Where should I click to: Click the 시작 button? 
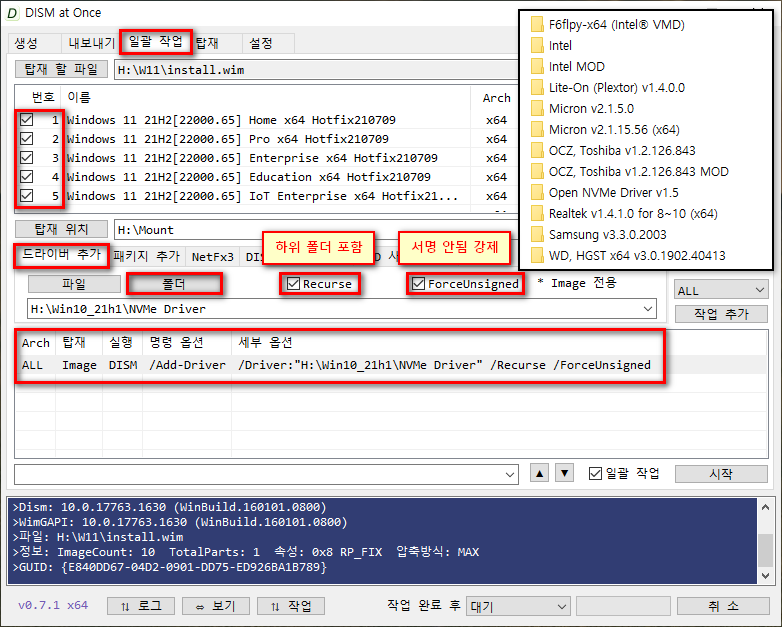[721, 473]
